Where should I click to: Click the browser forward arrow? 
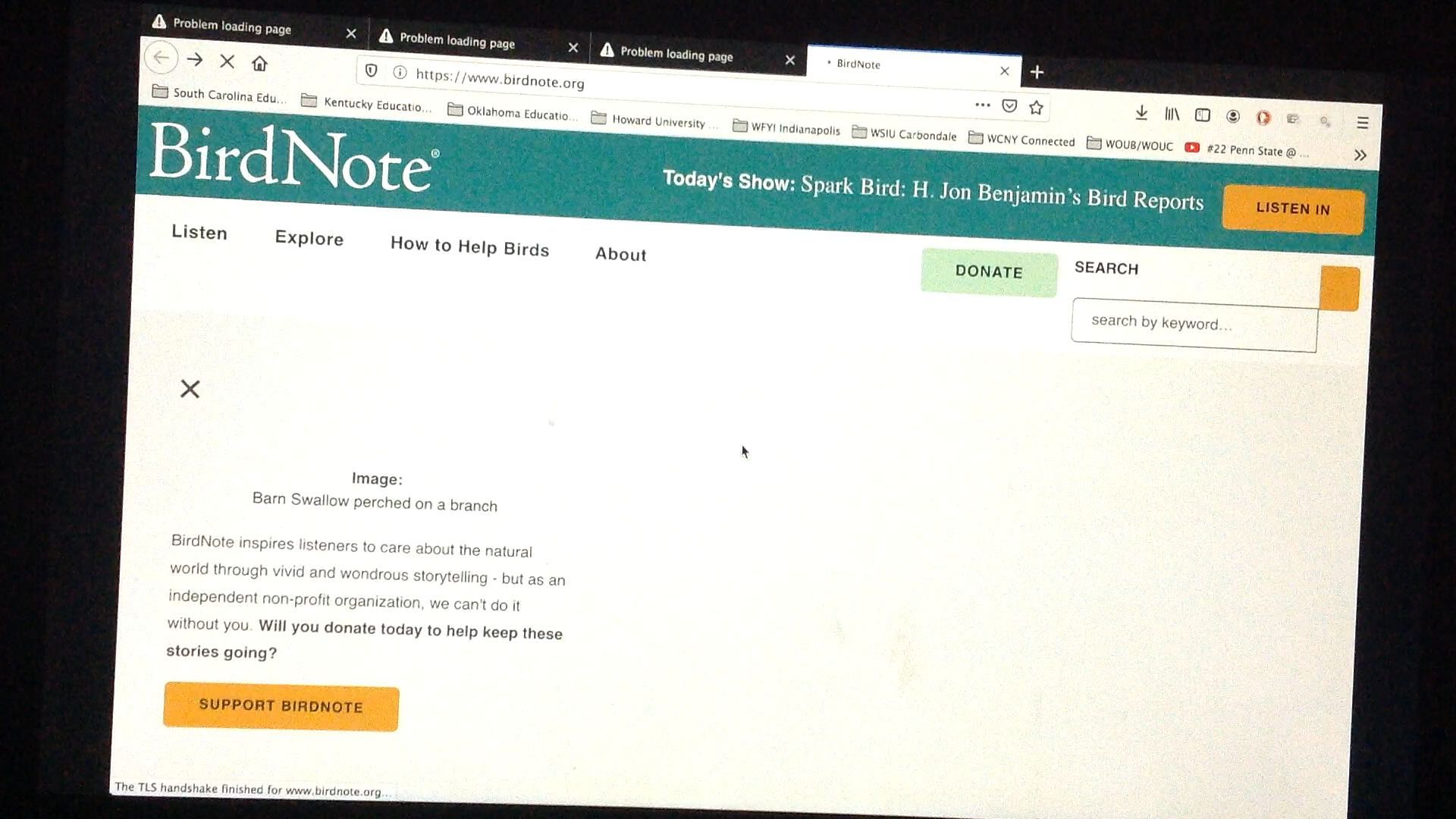click(x=195, y=60)
